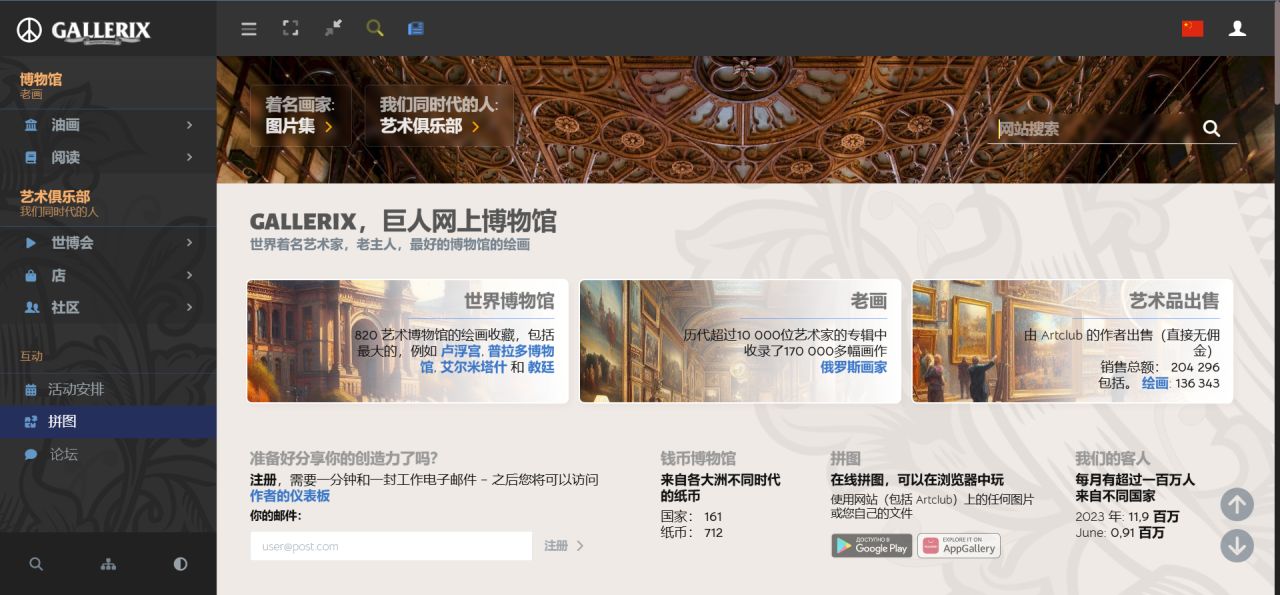Viewport: 1280px width, 595px height.
Task: Expand the 油画 submenu chevron
Action: click(x=189, y=125)
